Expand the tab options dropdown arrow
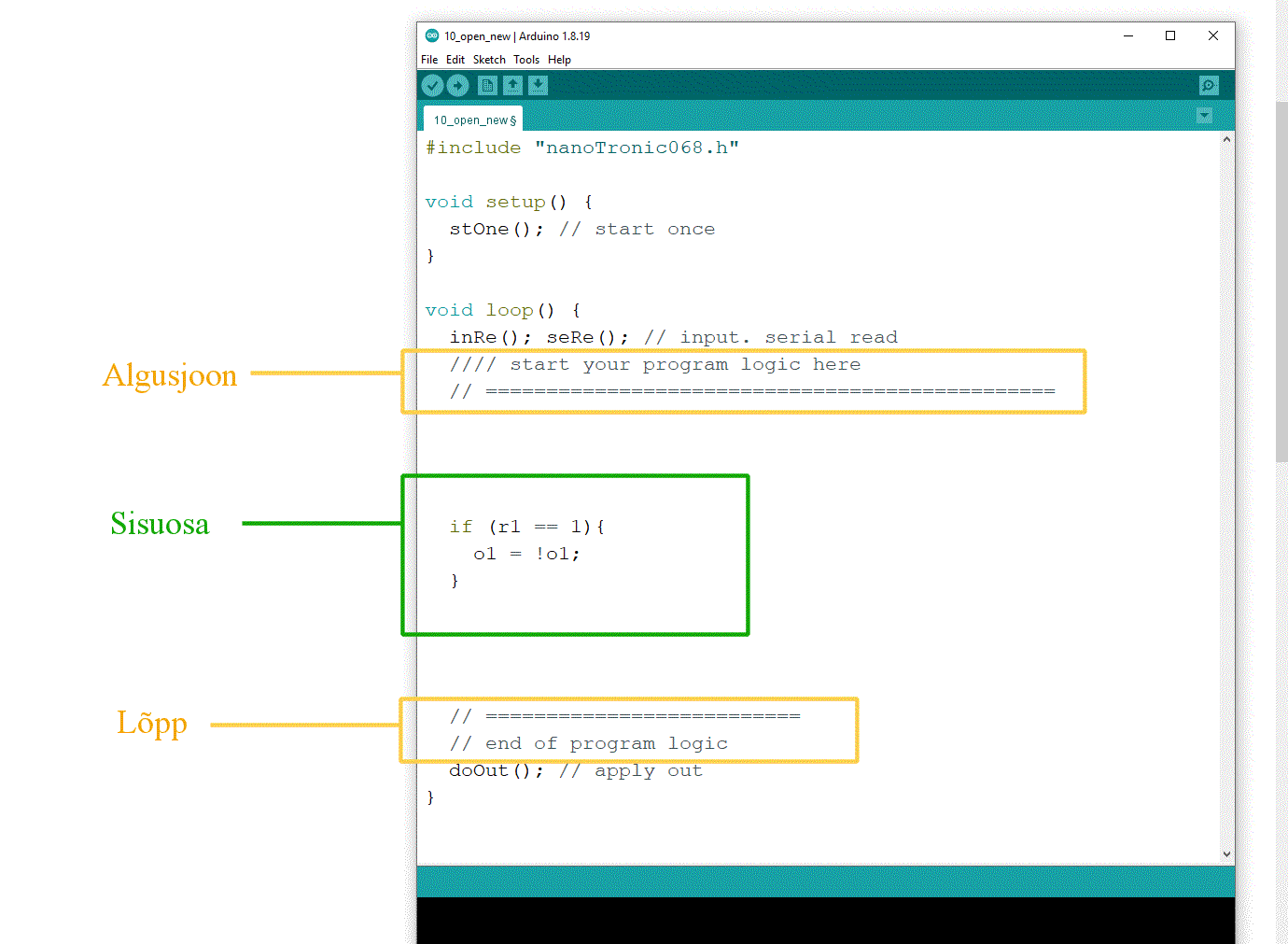Screen dimensions: 1288x944 [x=1205, y=116]
